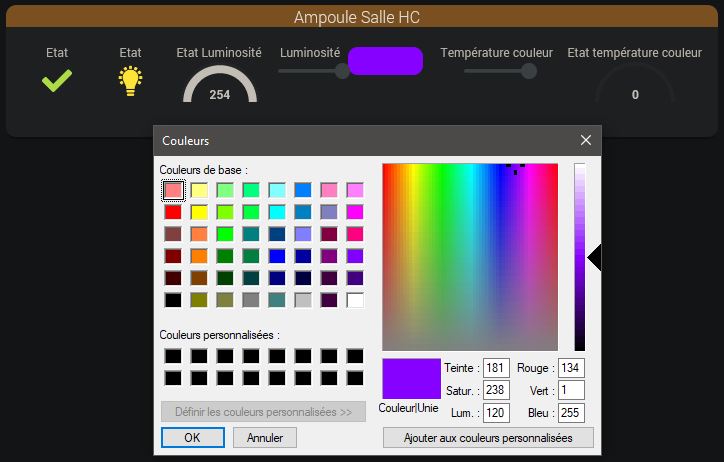Pick the white basic color swatch

355,300
